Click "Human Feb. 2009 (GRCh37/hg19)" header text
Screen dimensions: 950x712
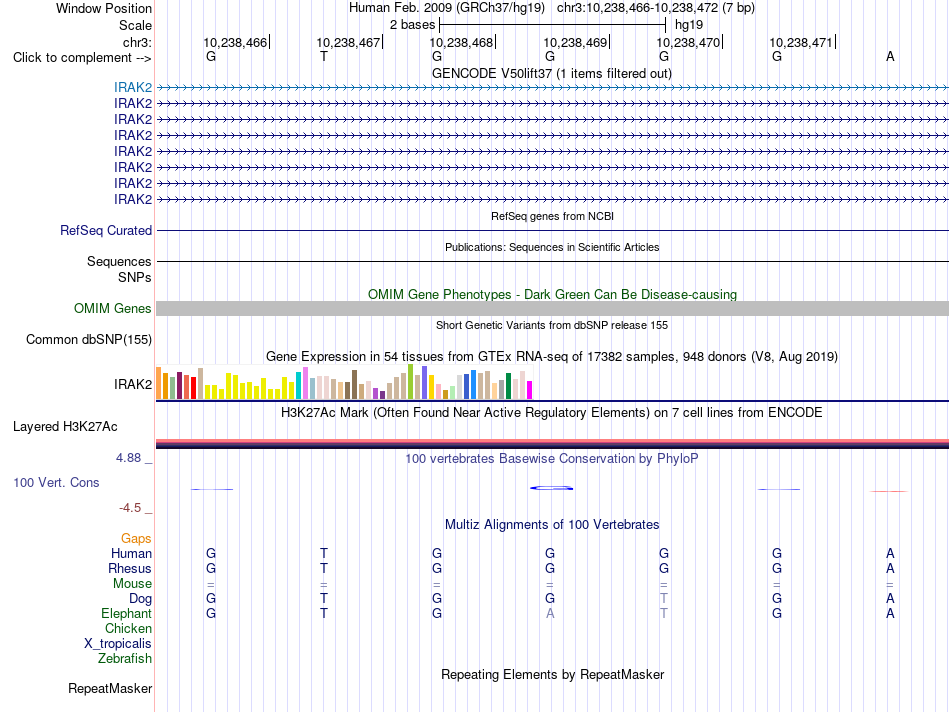click(x=447, y=8)
